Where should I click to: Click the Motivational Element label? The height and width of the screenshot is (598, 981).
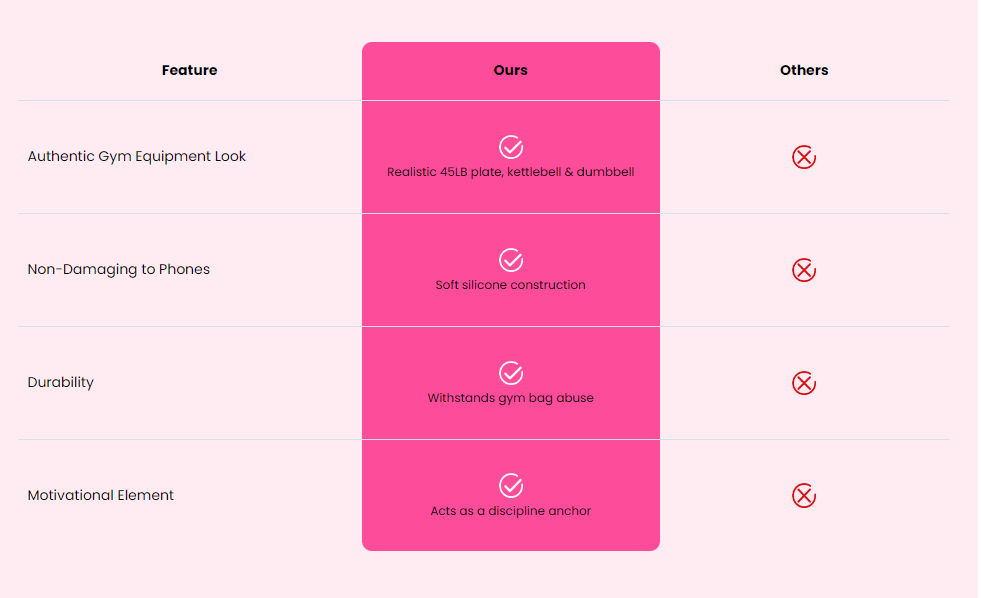(x=101, y=495)
